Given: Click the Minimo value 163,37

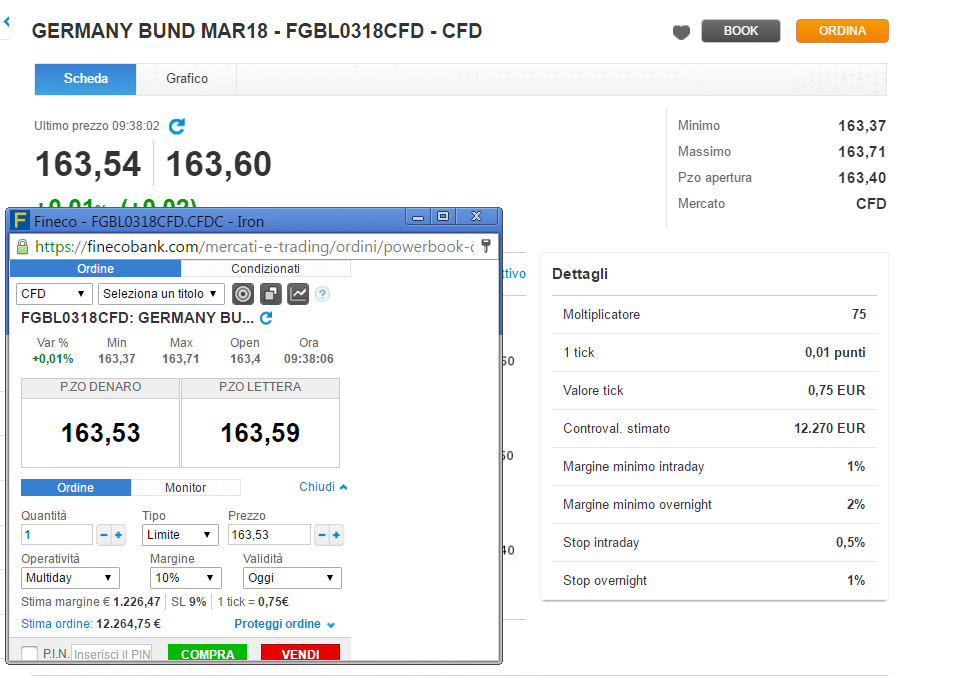Looking at the screenshot, I should pos(862,126).
